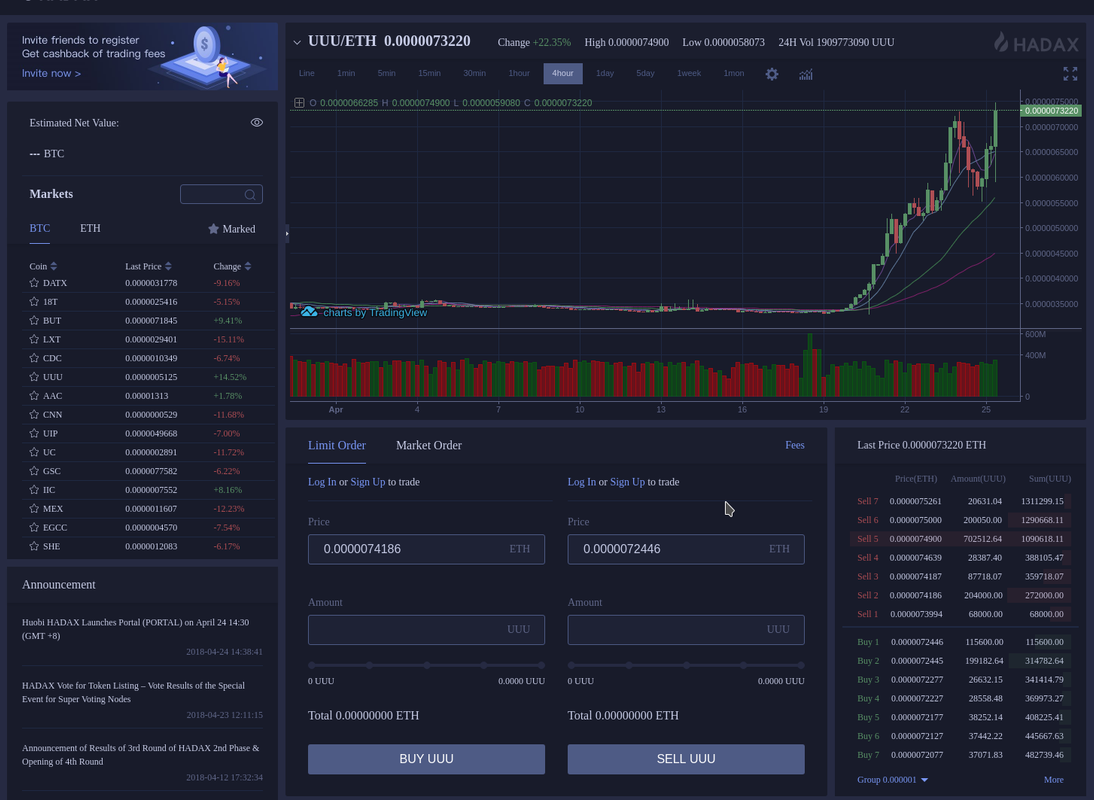Focus the sell Amount input field

686,629
